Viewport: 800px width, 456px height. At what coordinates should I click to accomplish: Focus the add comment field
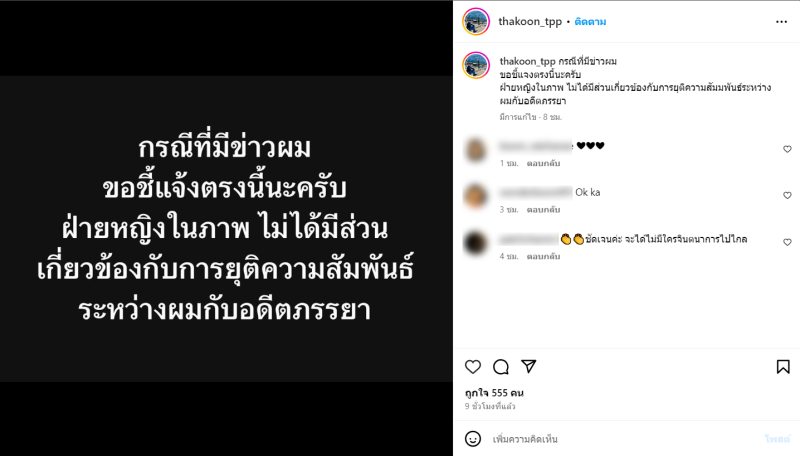(625, 439)
